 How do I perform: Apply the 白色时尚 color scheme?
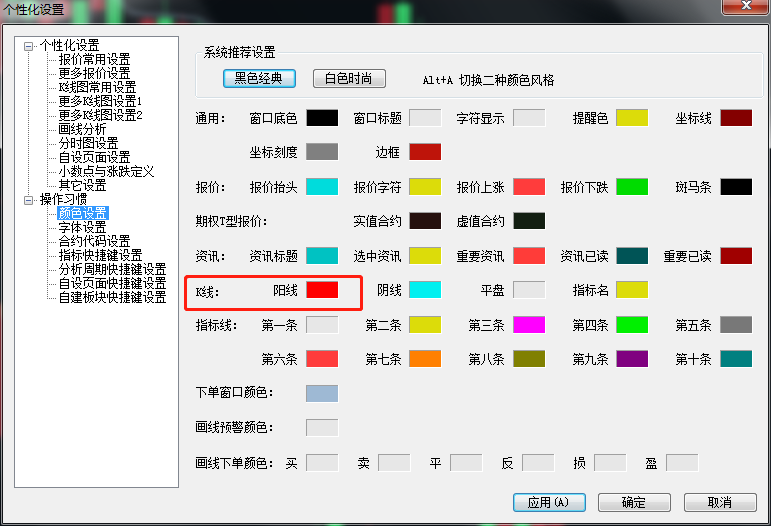tap(349, 79)
